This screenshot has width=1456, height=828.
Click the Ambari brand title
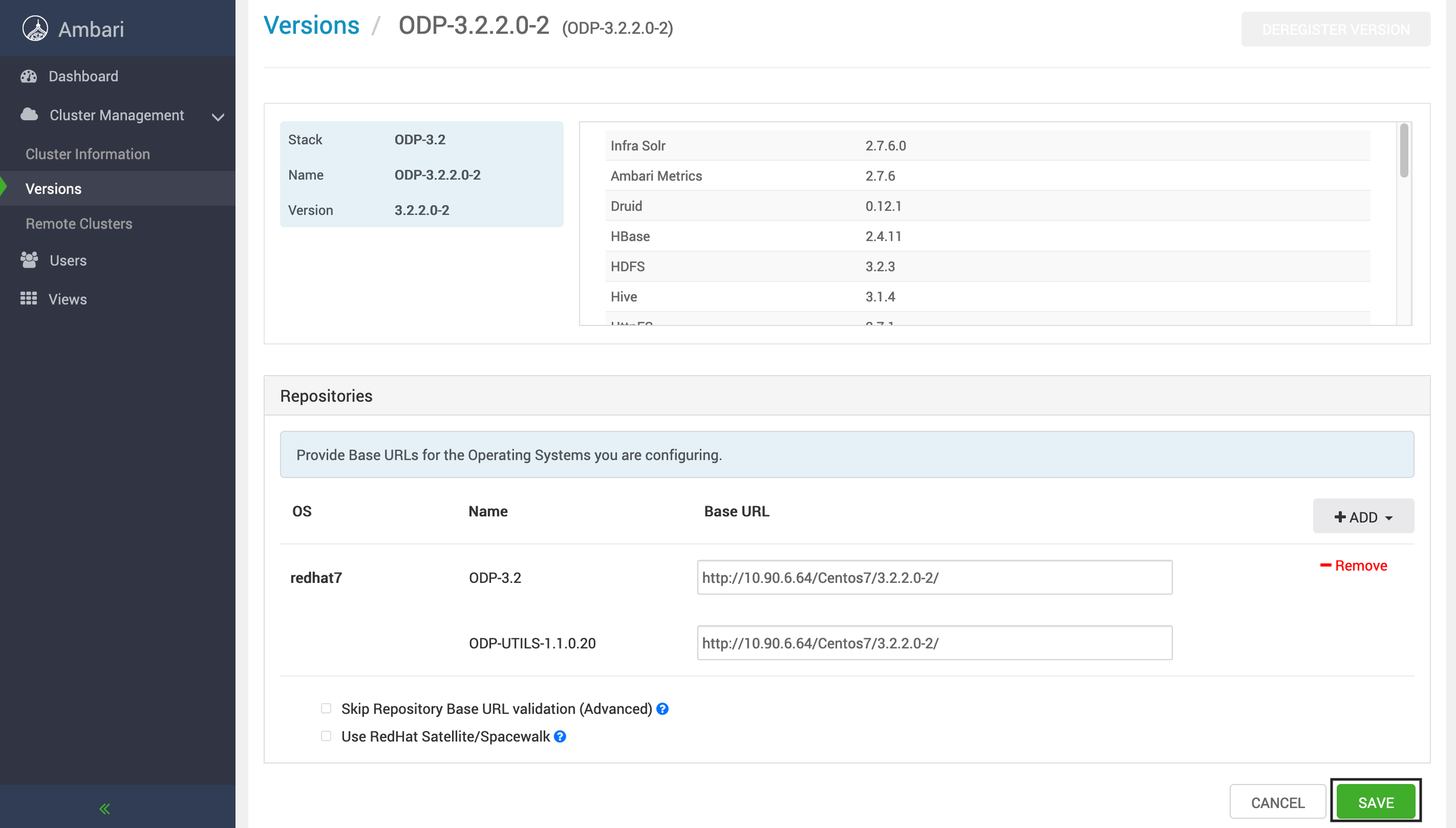point(91,29)
